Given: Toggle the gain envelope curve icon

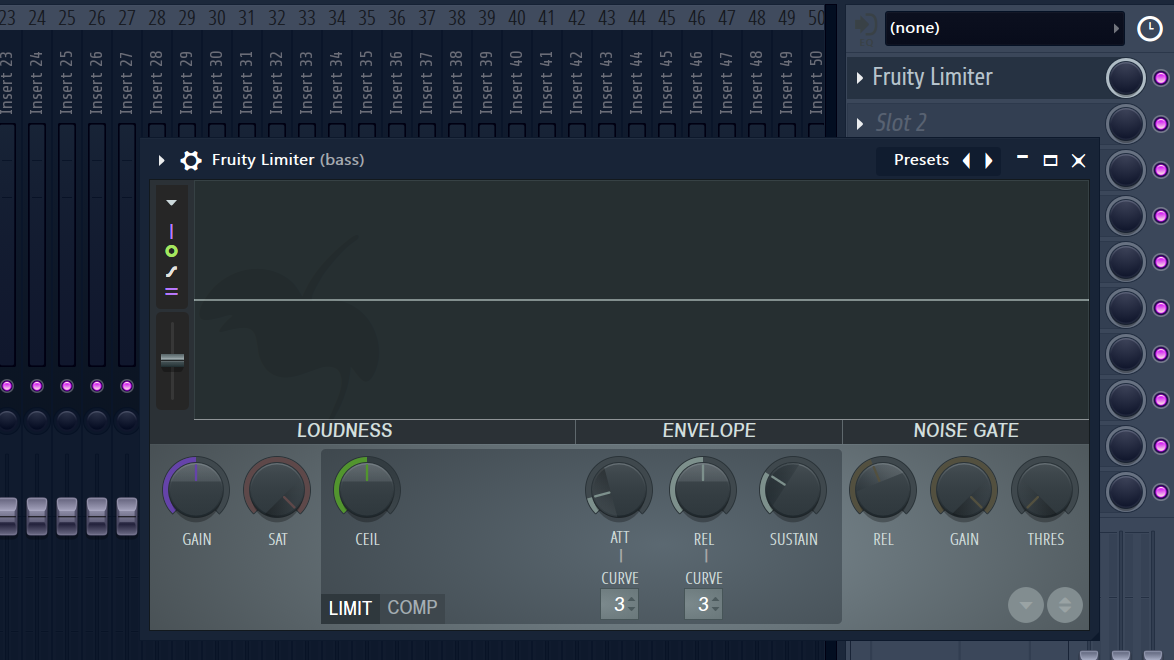Looking at the screenshot, I should point(171,272).
